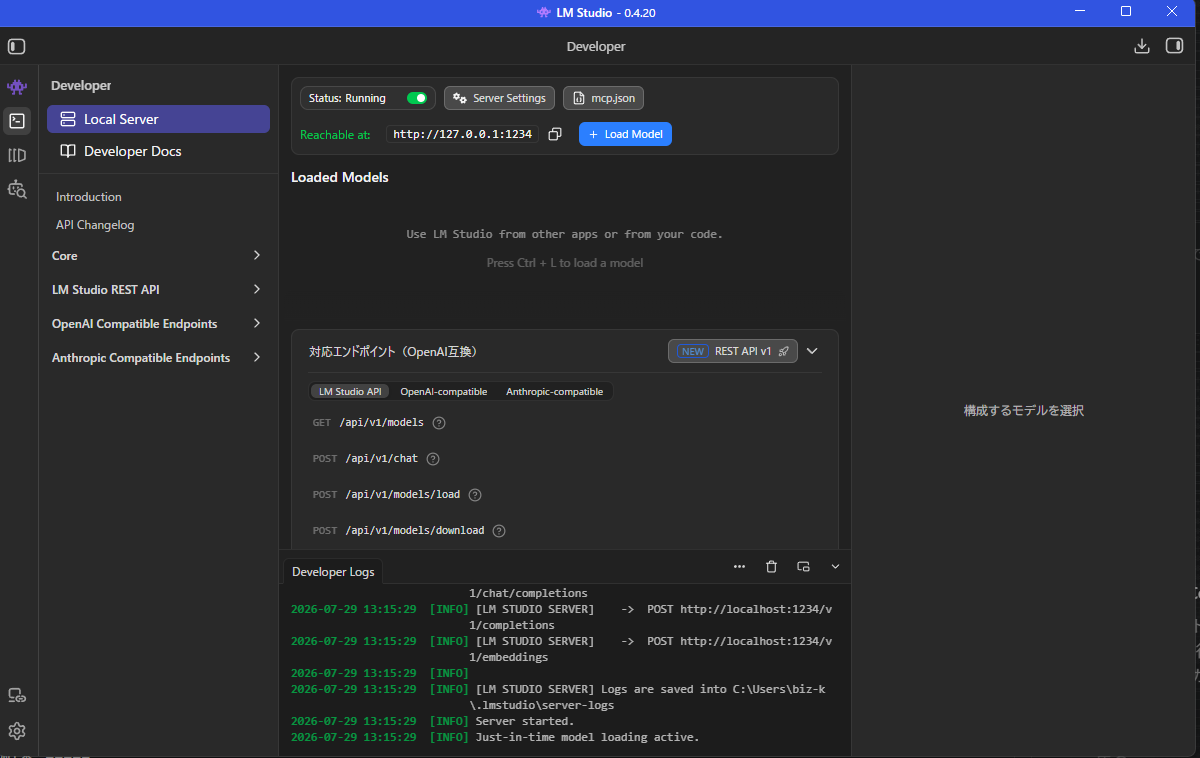This screenshot has height=758, width=1200.
Task: Select the Developer terminal icon in the left rail
Action: tap(17, 121)
